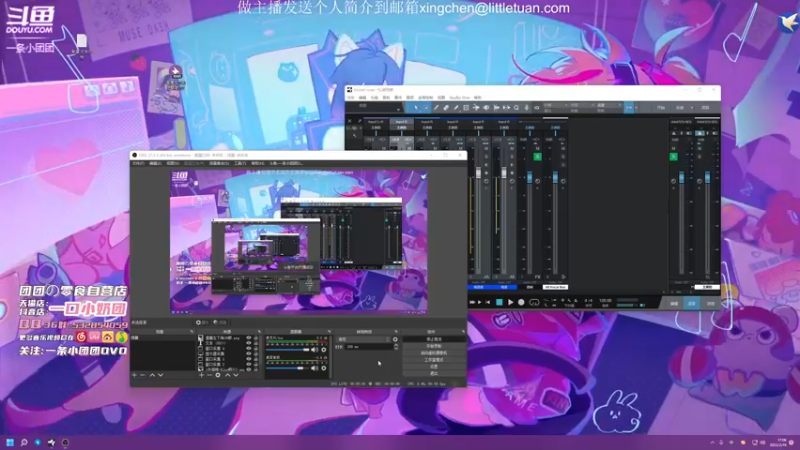Hide the 文本 (GDI+) source

coord(248,343)
